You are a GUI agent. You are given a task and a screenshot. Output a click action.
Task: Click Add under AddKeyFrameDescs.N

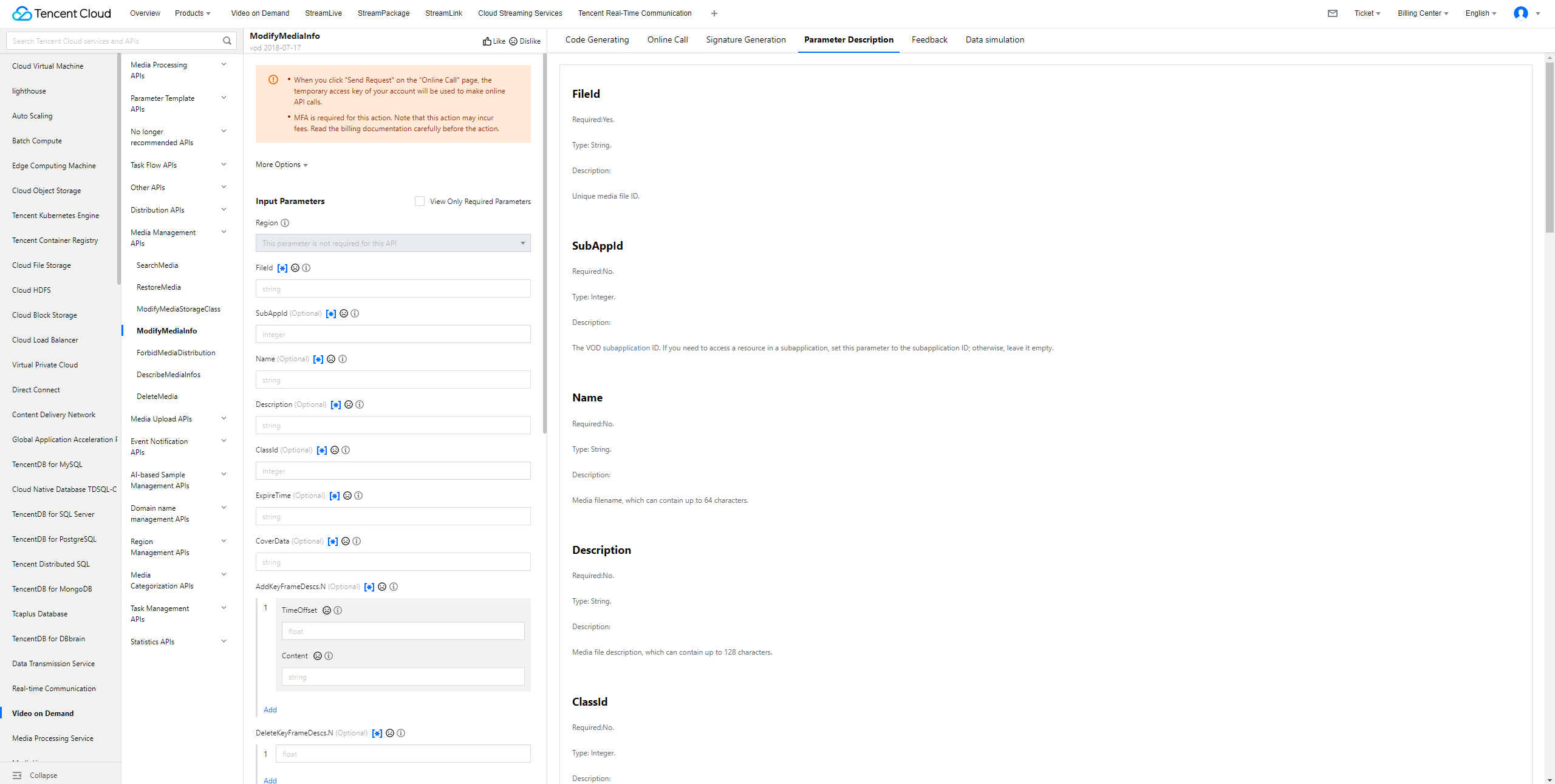click(x=270, y=710)
